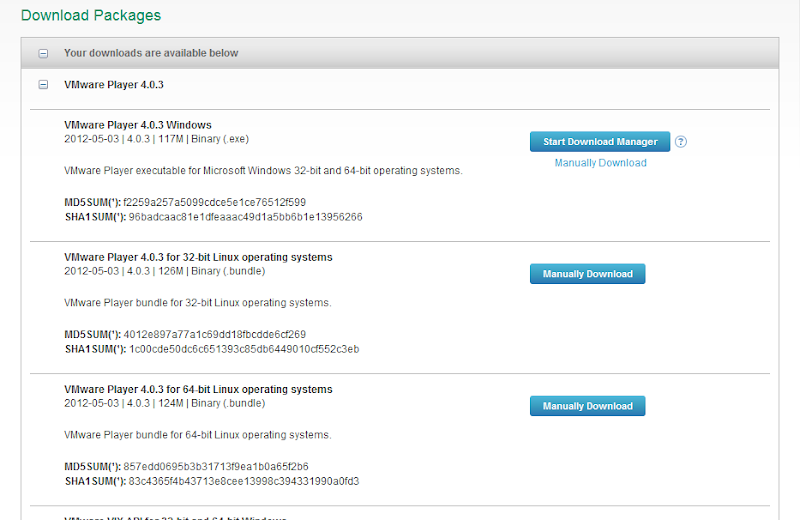Collapse the 'Your downloads are available below' section
The height and width of the screenshot is (520, 800).
coord(43,53)
